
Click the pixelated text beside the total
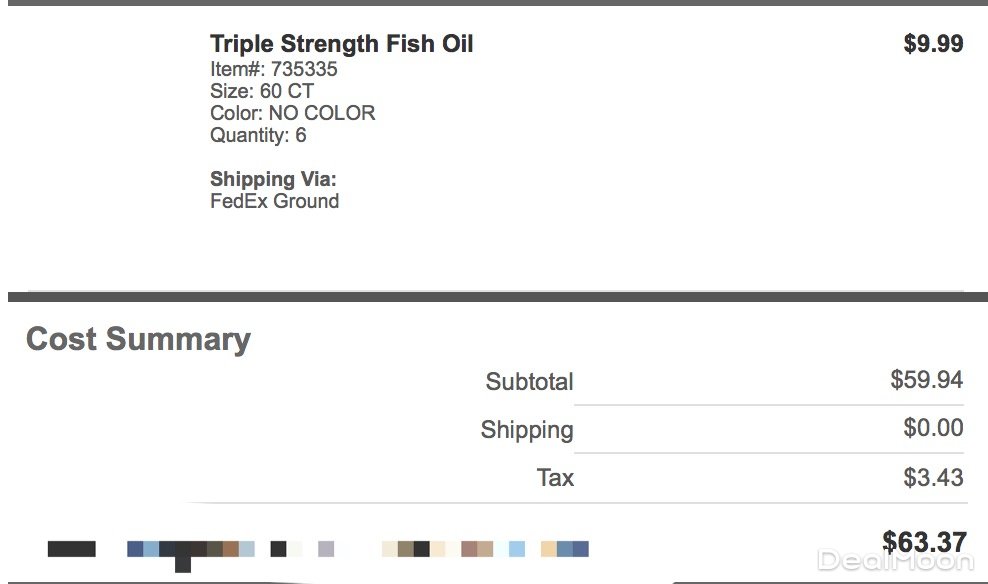click(318, 549)
